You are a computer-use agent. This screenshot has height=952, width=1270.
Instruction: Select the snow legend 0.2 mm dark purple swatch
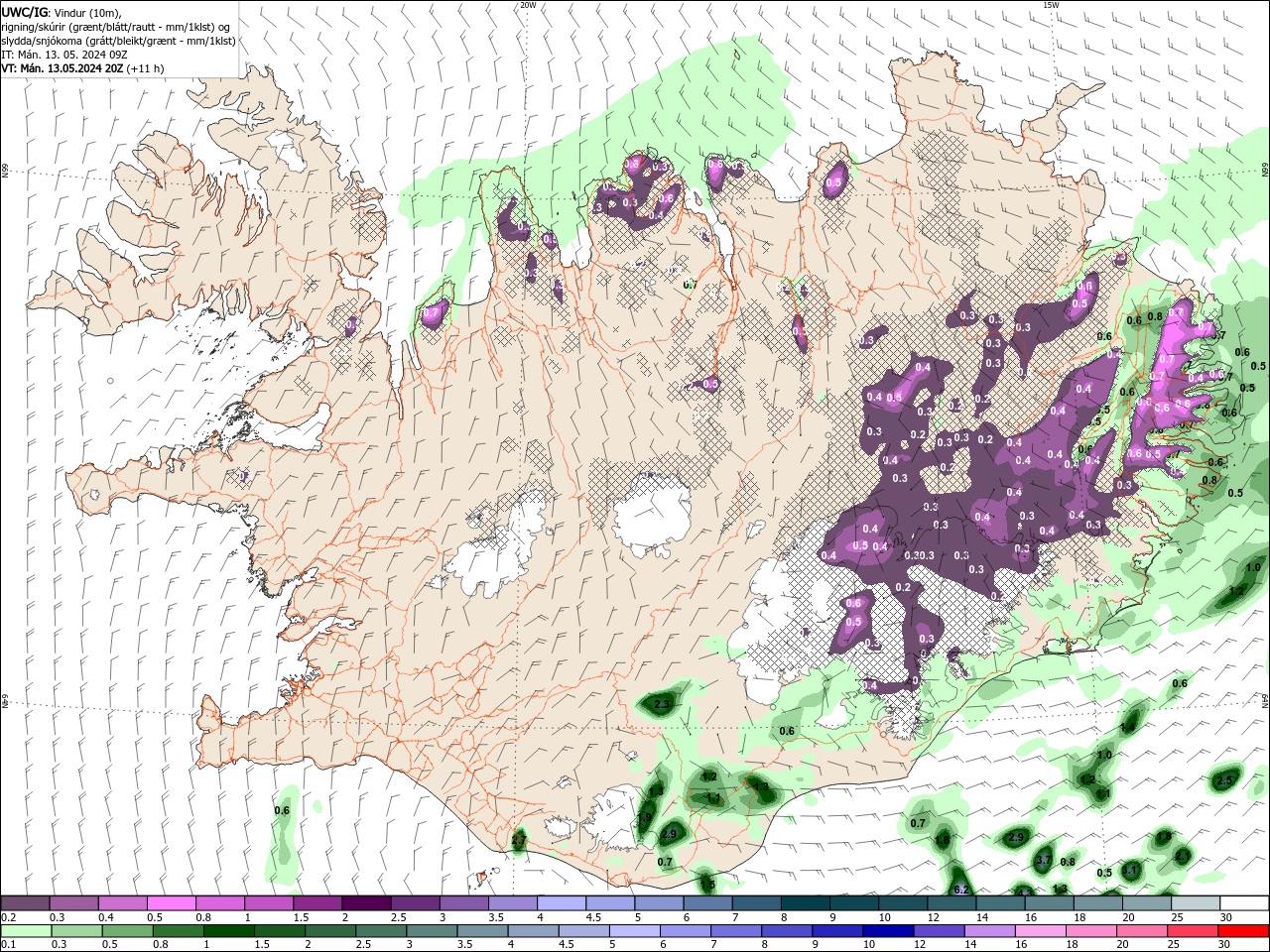[25, 903]
